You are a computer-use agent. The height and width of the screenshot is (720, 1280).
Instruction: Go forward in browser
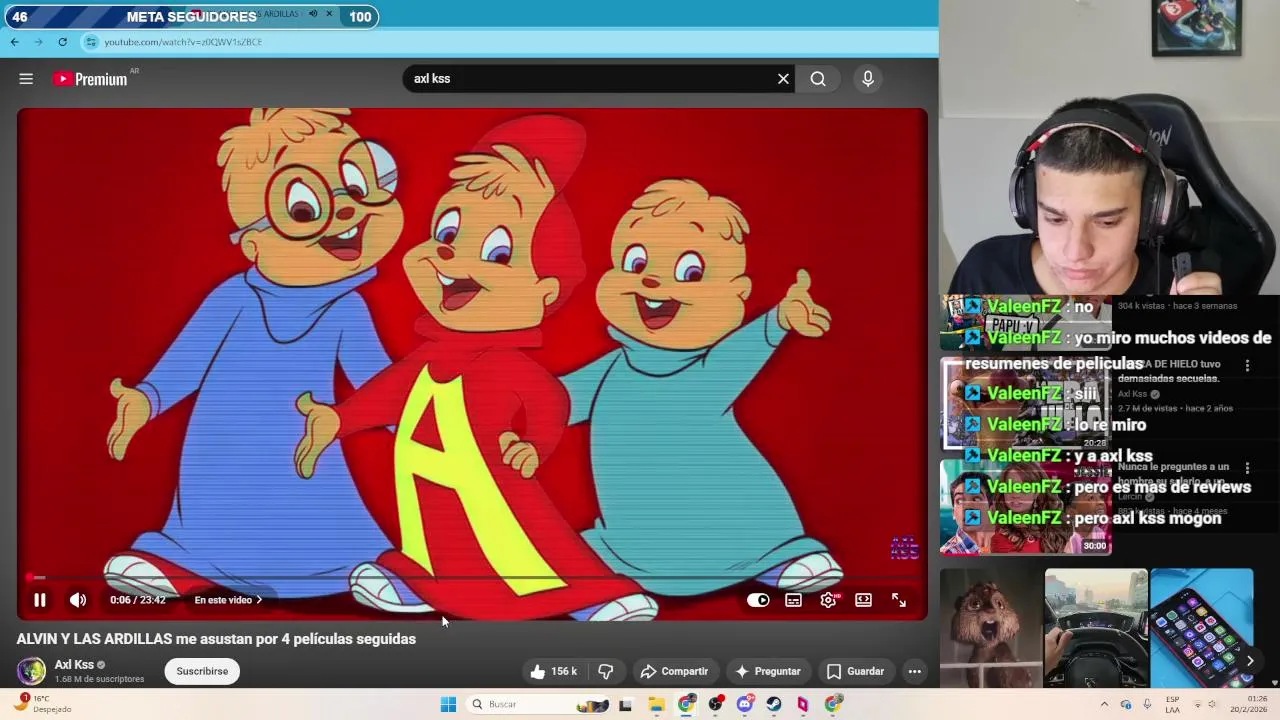click(x=38, y=42)
